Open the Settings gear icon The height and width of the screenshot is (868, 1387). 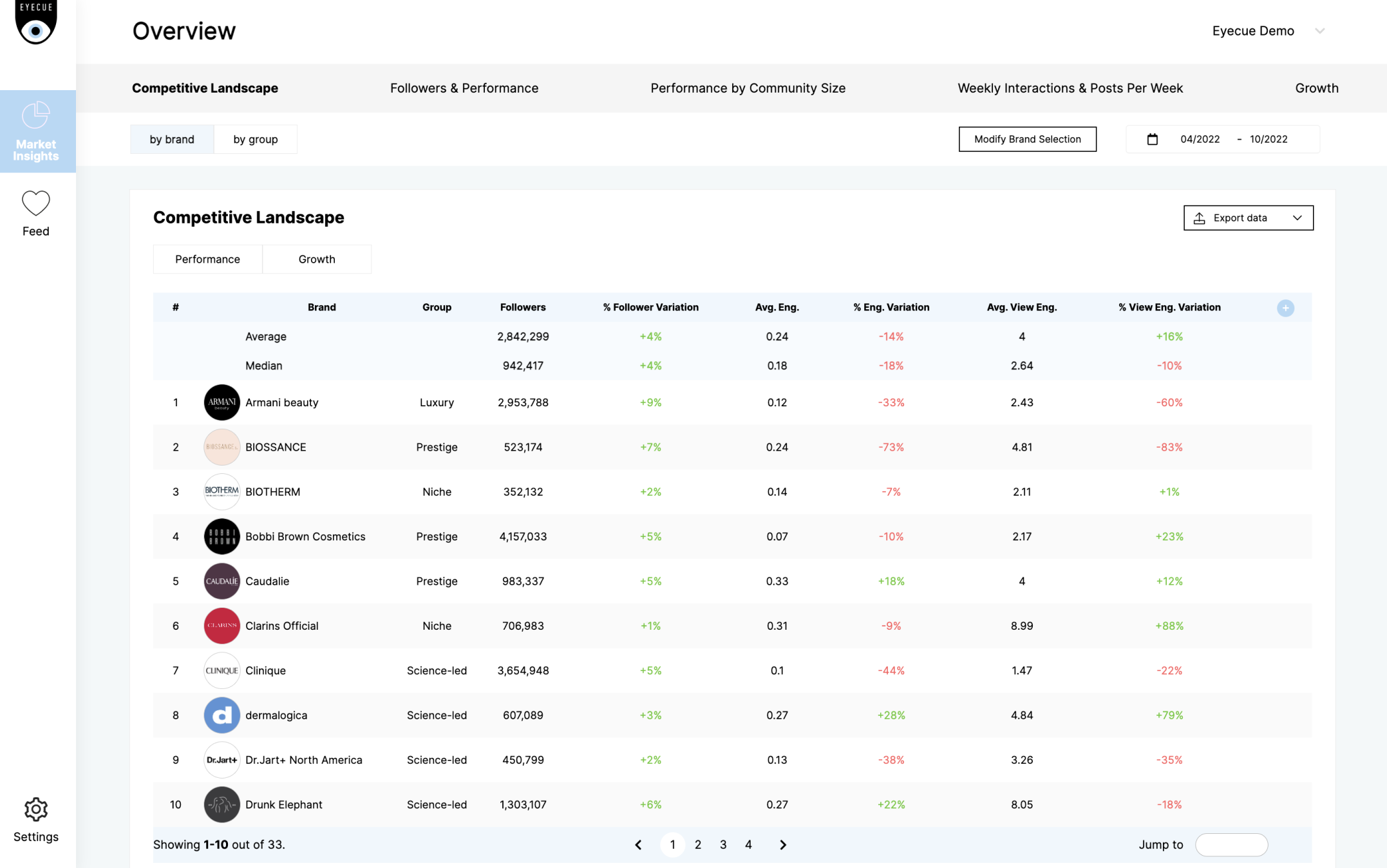pos(36,809)
